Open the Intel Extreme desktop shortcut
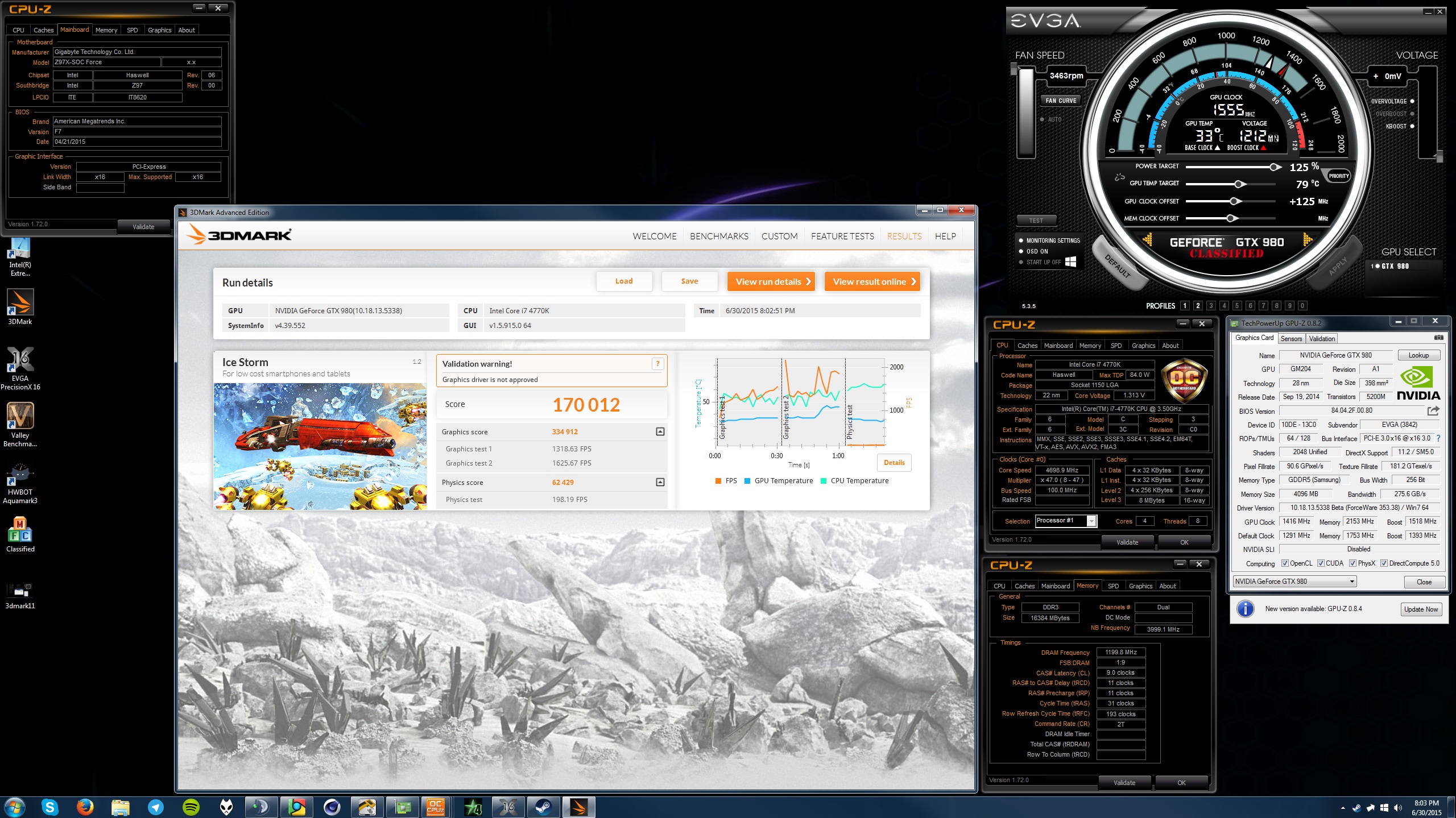Viewport: 1456px width, 818px height. tap(20, 259)
